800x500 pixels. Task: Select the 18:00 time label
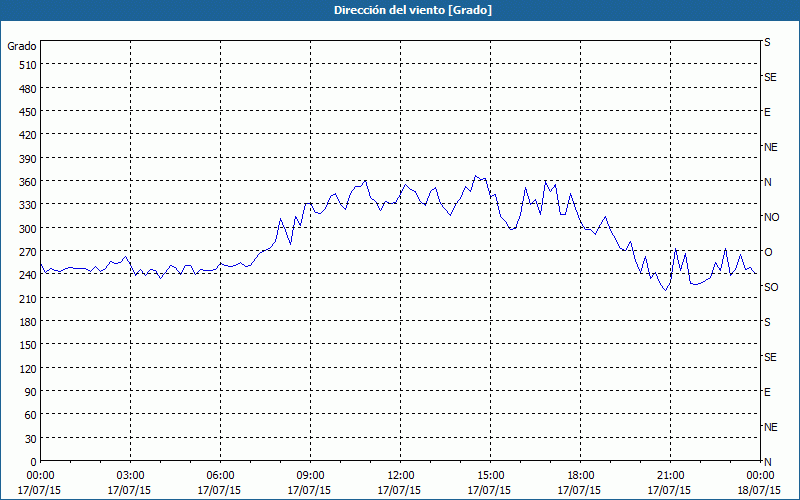coord(580,476)
